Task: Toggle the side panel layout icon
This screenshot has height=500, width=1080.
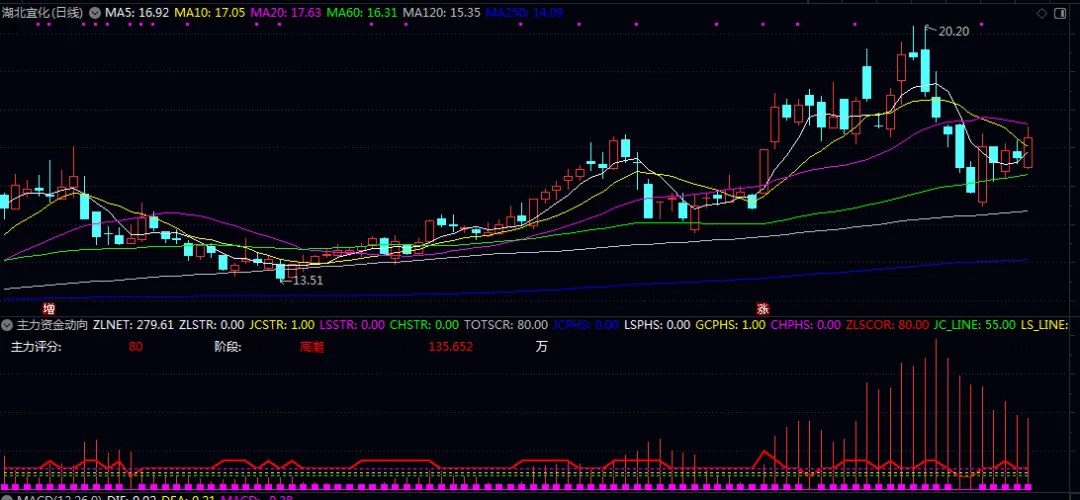Action: point(1059,13)
